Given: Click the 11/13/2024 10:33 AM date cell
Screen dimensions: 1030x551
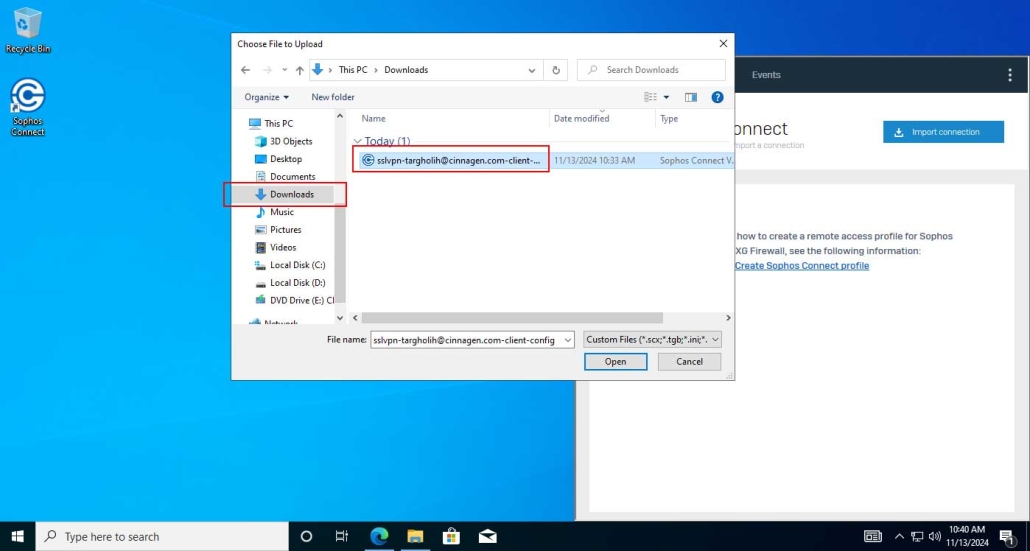Looking at the screenshot, I should coord(594,160).
